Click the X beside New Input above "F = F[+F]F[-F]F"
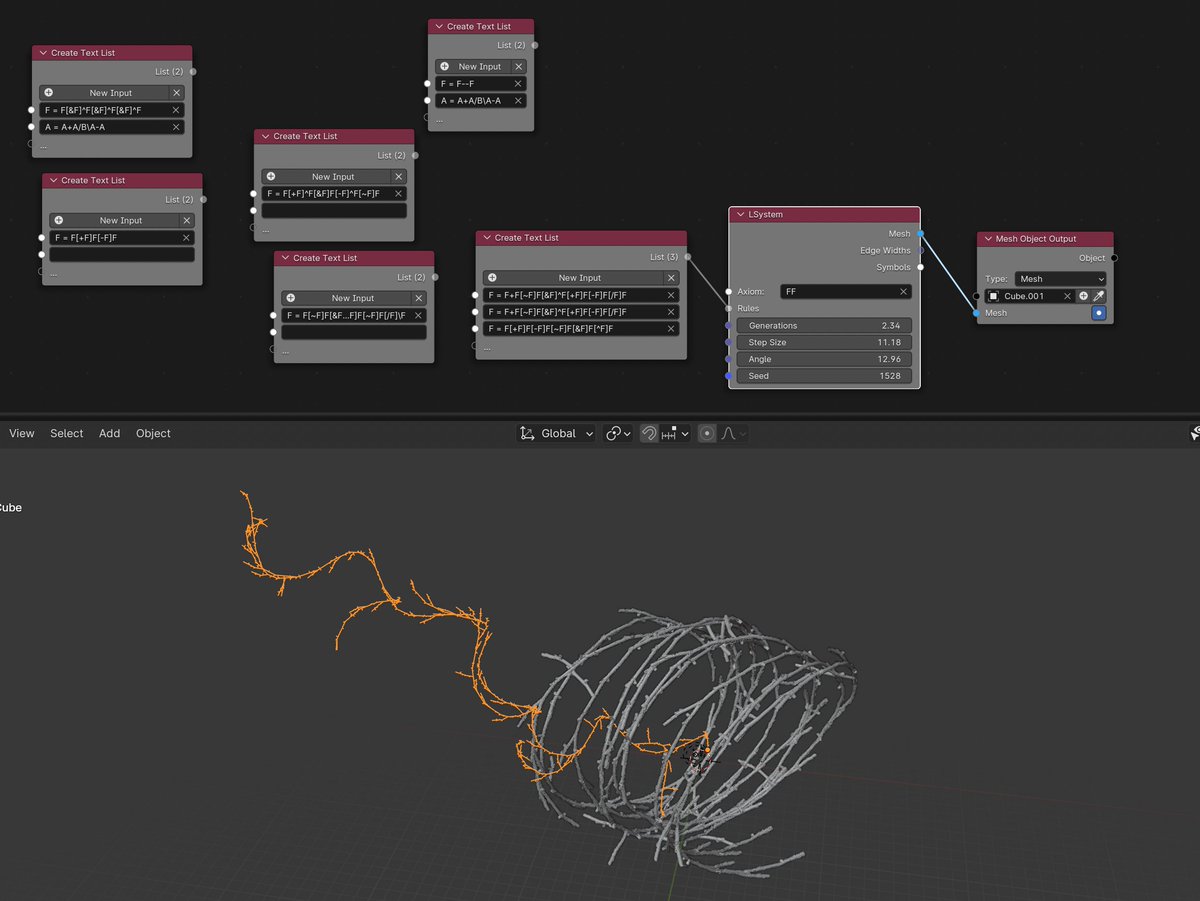This screenshot has width=1200, height=901. click(x=186, y=221)
